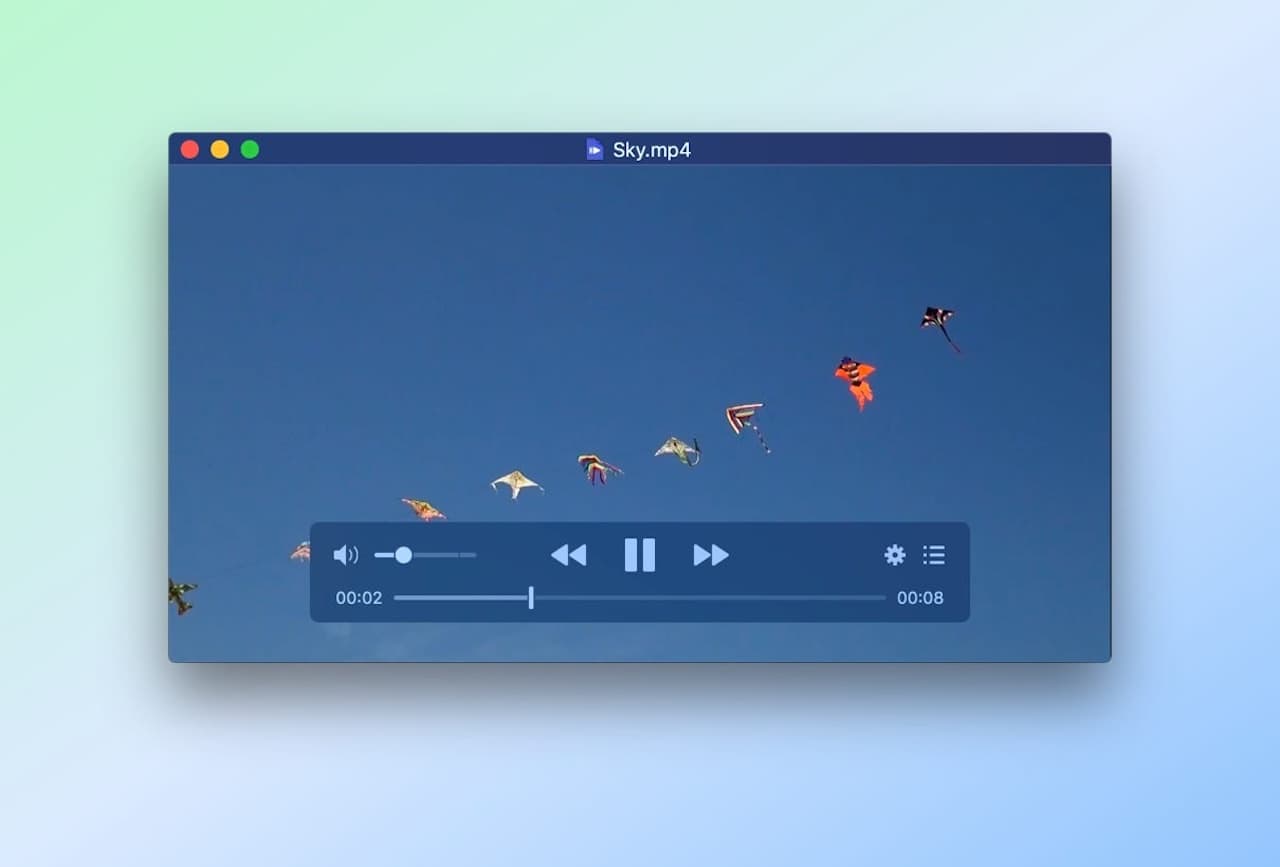Viewport: 1280px width, 867px height.
Task: Fast forward the video
Action: coord(711,555)
